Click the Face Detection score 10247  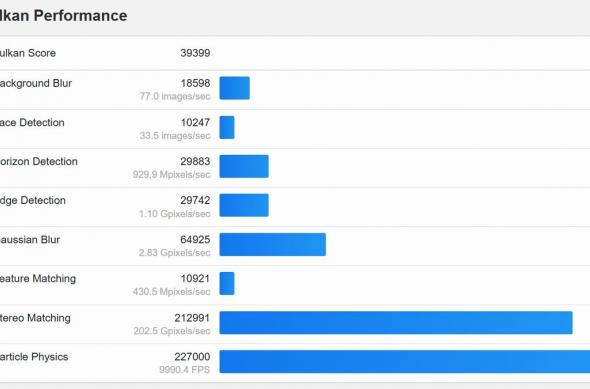coord(195,122)
